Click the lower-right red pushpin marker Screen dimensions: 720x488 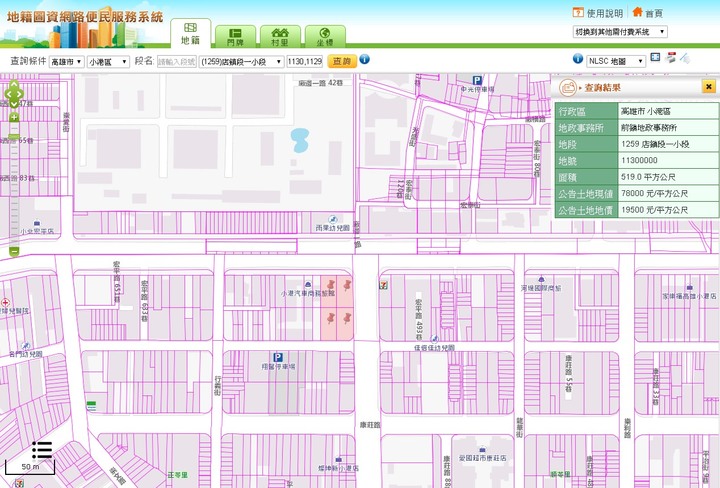tap(347, 317)
